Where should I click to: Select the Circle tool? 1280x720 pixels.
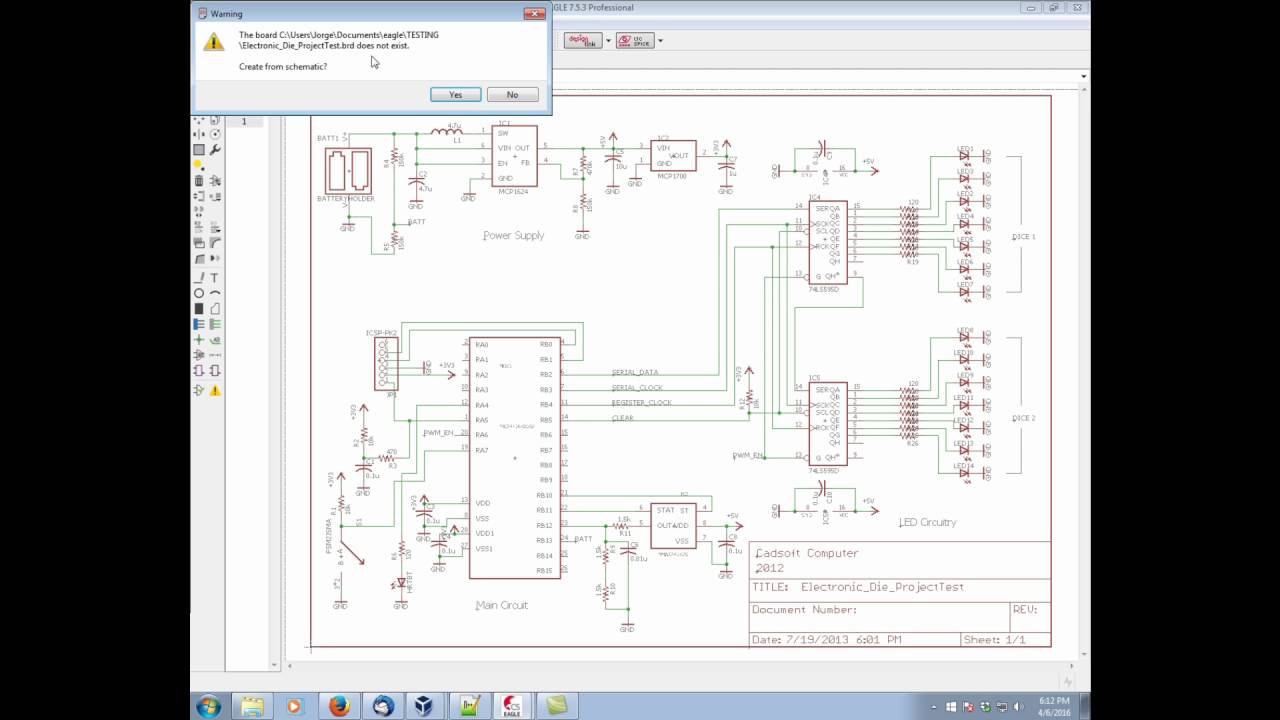pos(199,292)
